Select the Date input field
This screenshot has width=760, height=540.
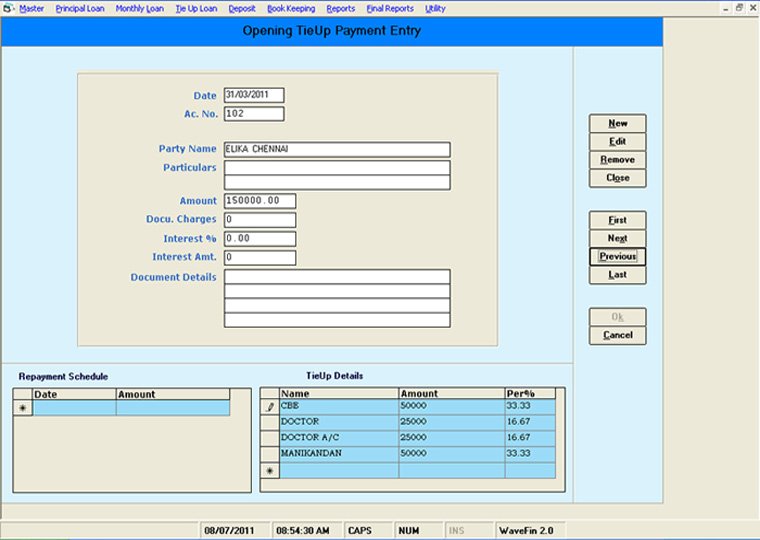click(x=254, y=95)
